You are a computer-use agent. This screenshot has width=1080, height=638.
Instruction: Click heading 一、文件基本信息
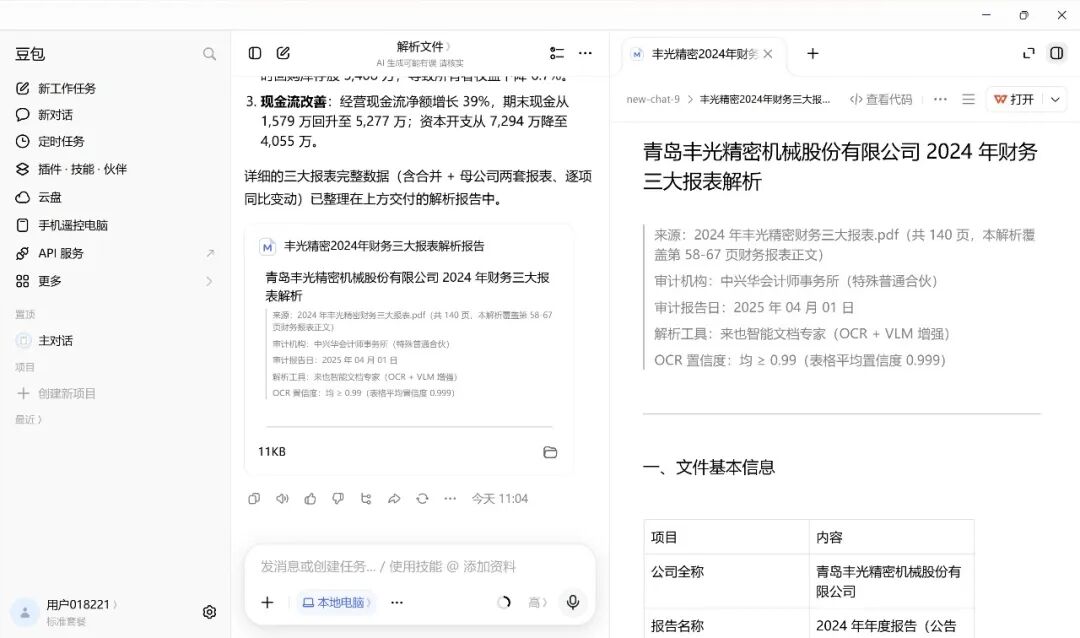(x=709, y=467)
